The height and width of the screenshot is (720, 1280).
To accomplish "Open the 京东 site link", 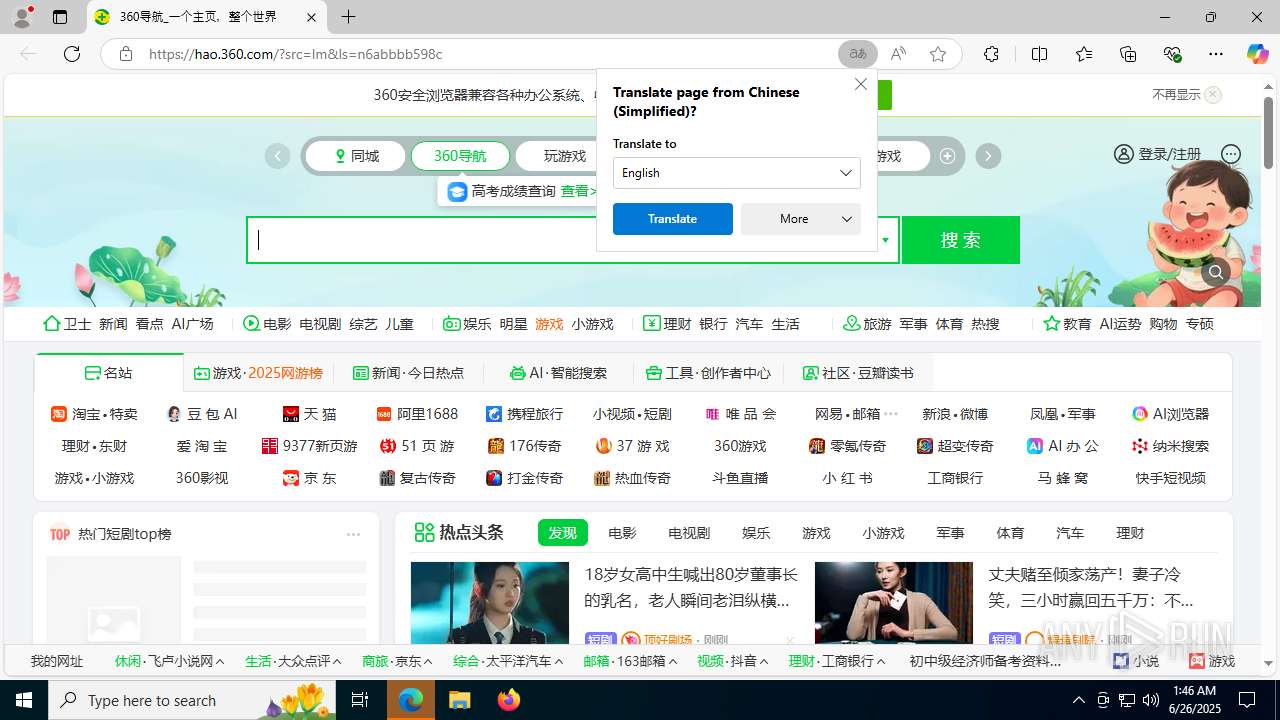I will click(x=310, y=478).
